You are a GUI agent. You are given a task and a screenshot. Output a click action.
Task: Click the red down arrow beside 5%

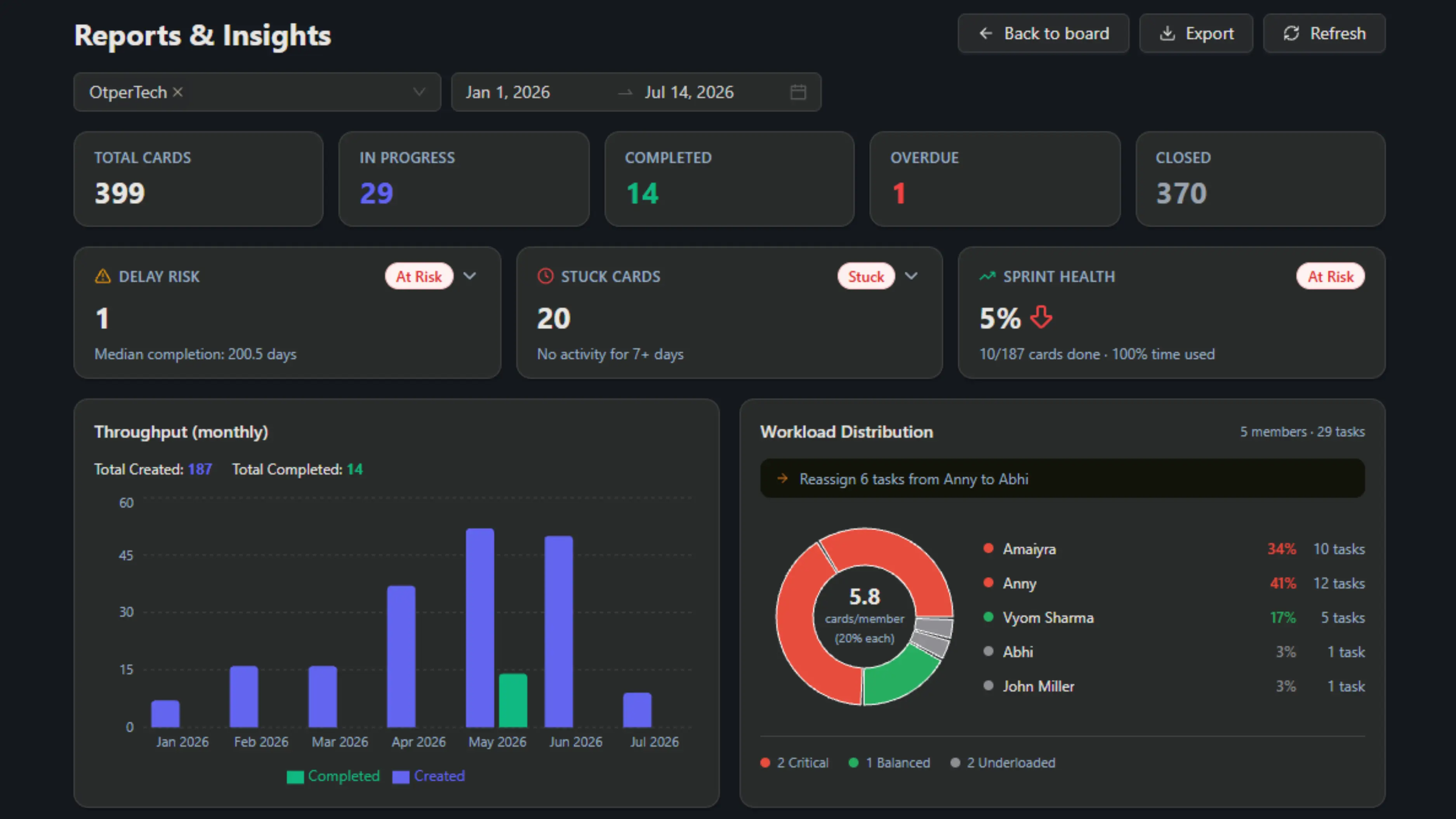1041,317
